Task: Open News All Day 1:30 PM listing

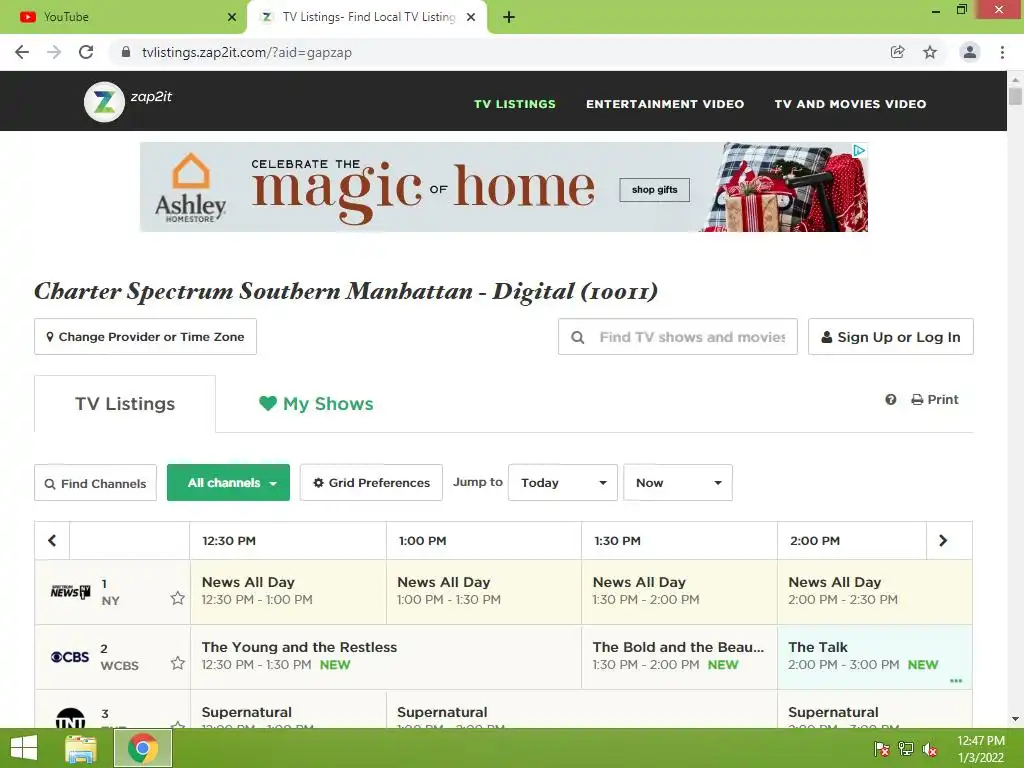Action: click(x=679, y=591)
